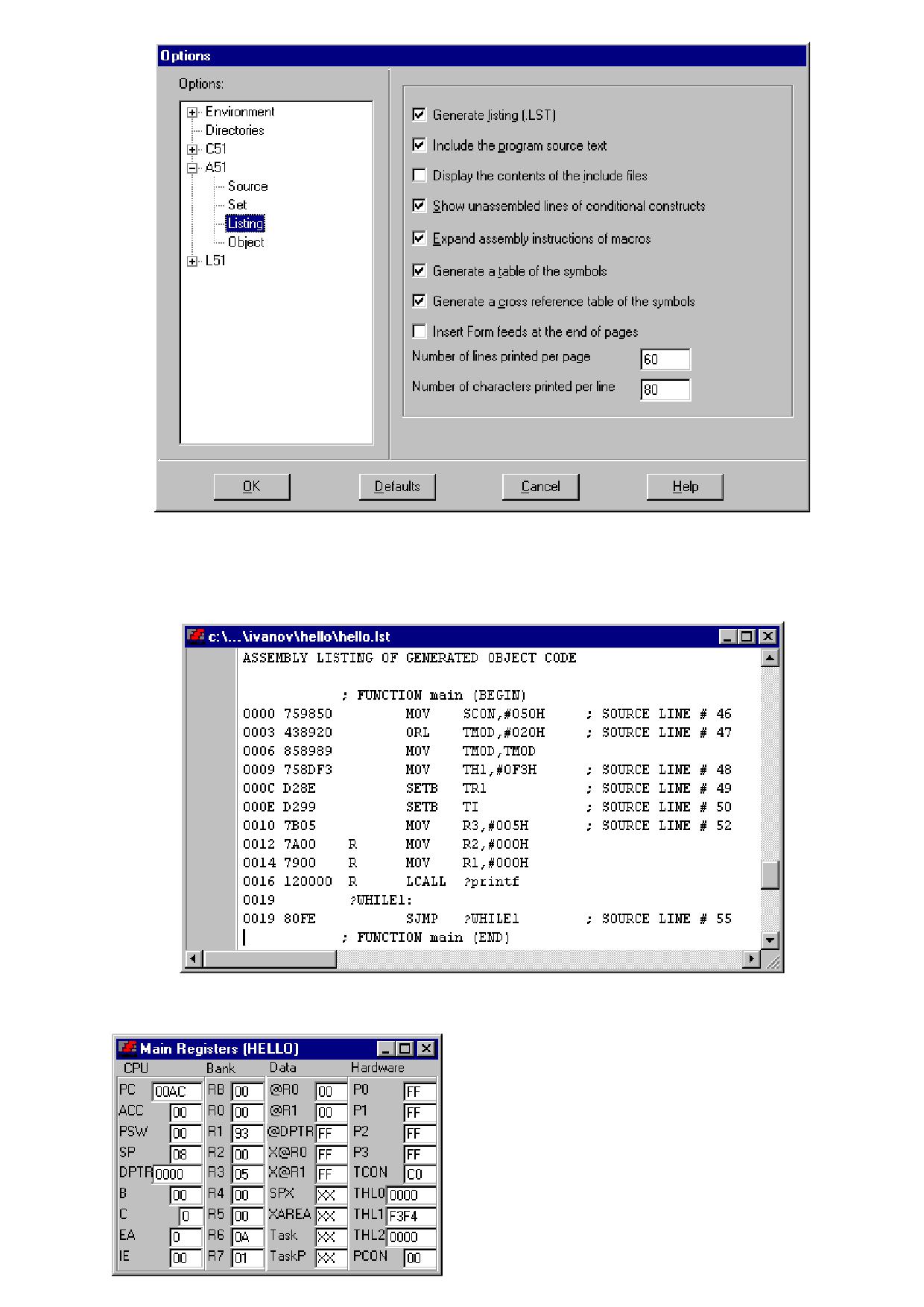Close the Main Registers window
Screen dimensions: 924x1307
click(x=425, y=1049)
